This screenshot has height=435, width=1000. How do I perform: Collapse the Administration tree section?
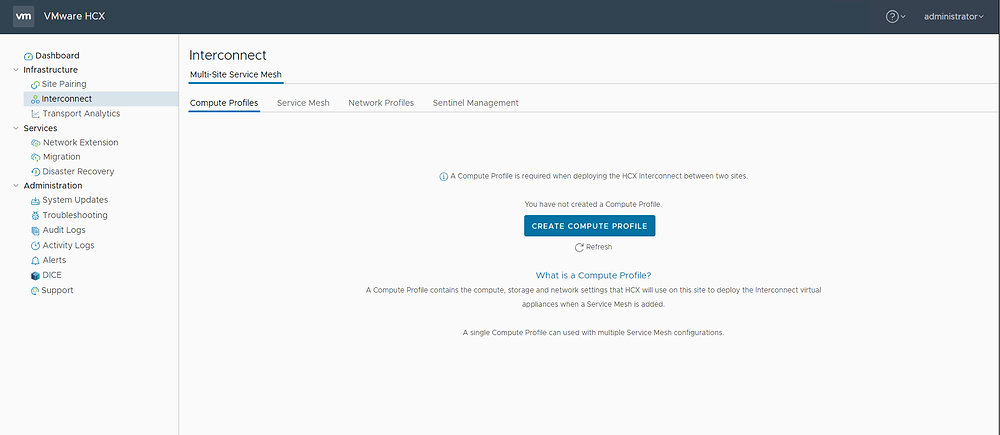15,186
